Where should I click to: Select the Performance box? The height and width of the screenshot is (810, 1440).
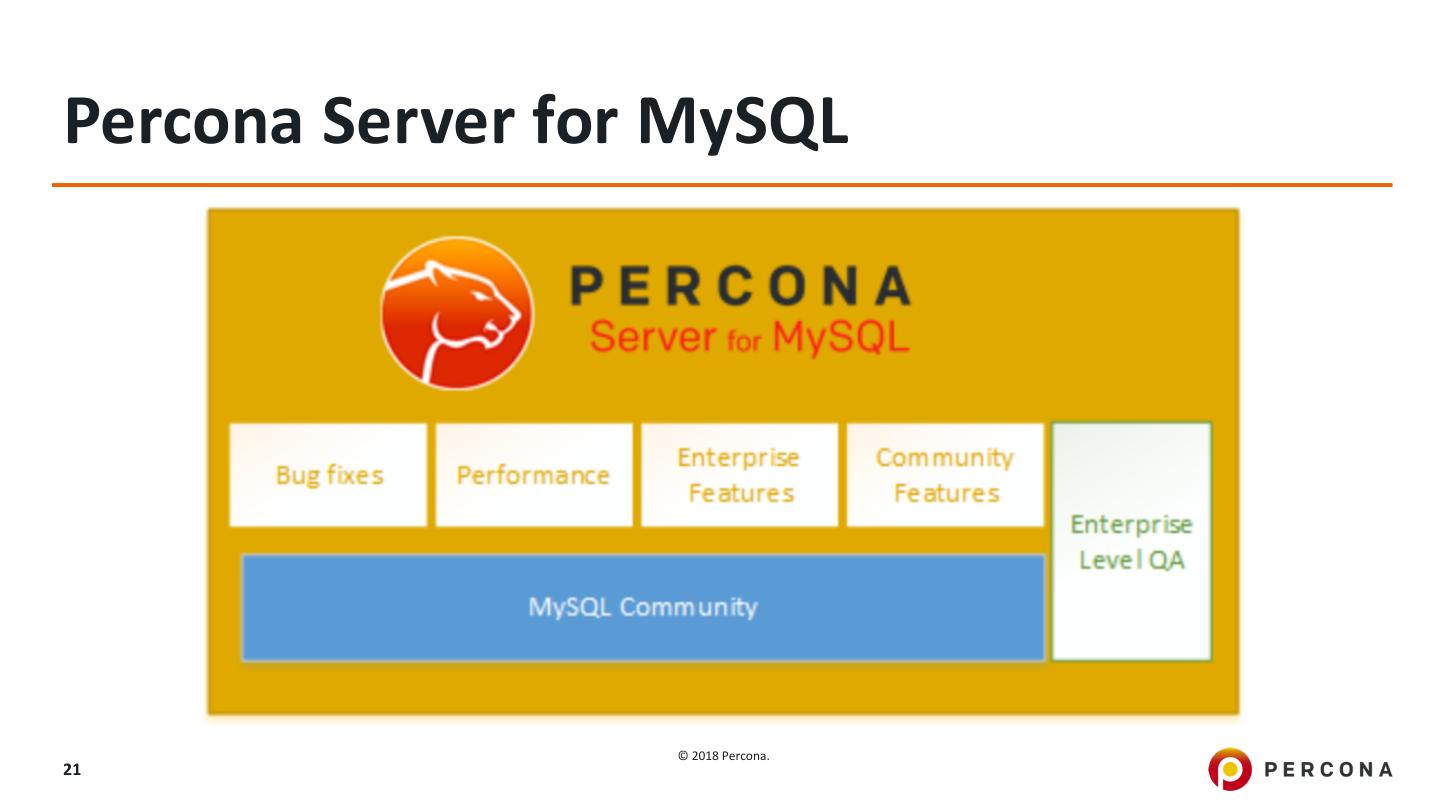(534, 475)
